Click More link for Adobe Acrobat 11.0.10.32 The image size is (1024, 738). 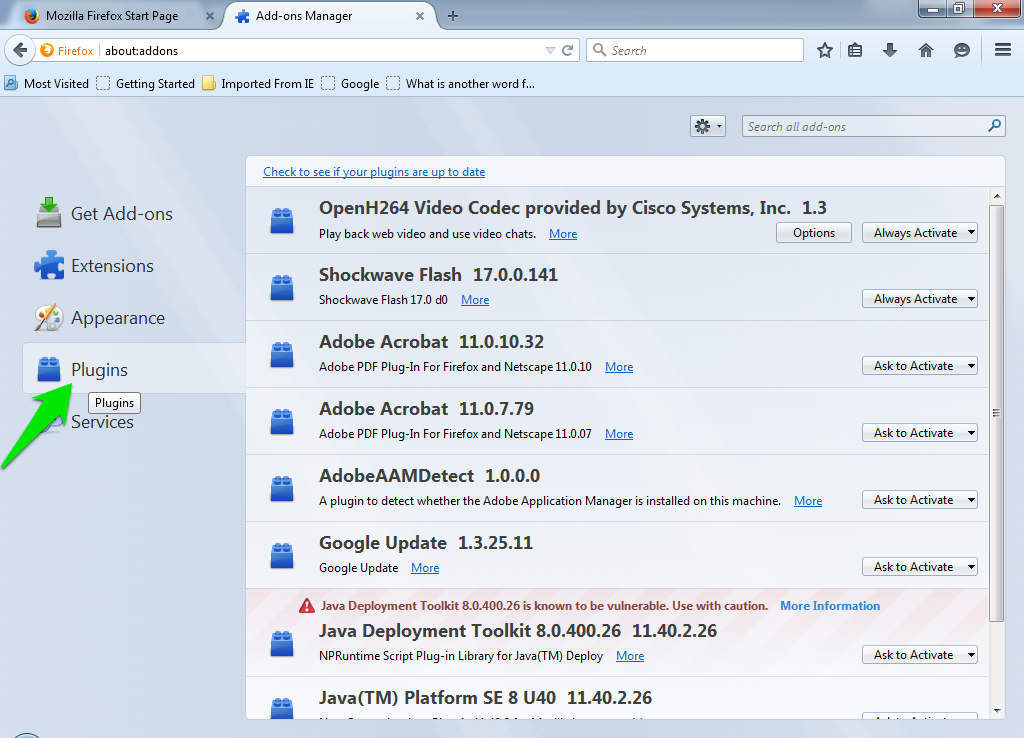(618, 367)
